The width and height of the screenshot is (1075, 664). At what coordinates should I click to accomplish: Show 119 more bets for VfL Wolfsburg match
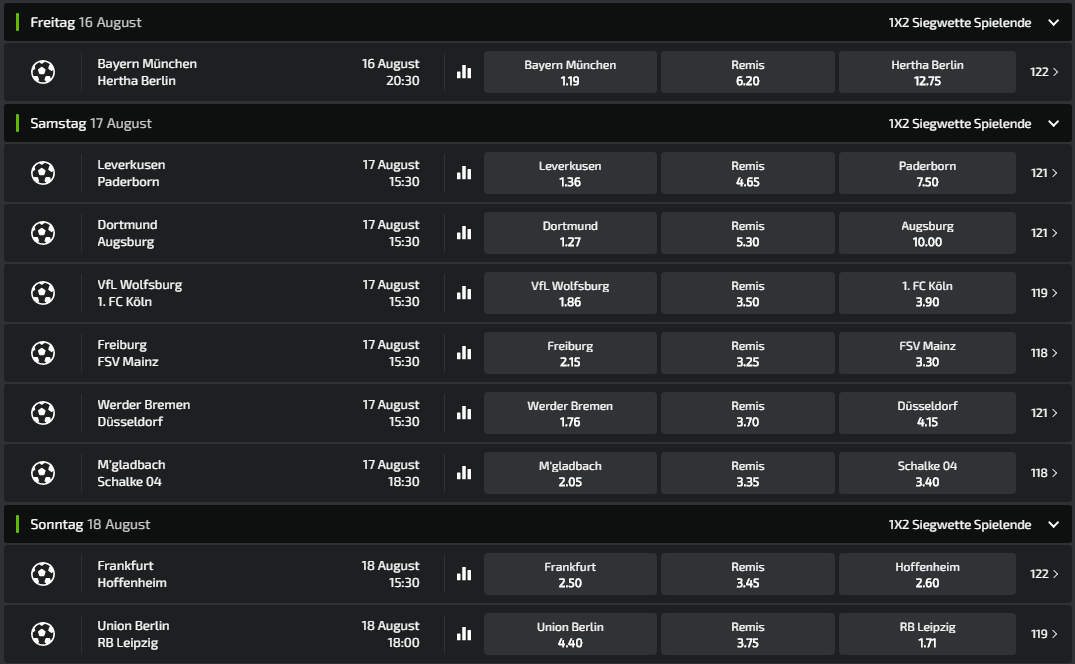coord(1044,293)
